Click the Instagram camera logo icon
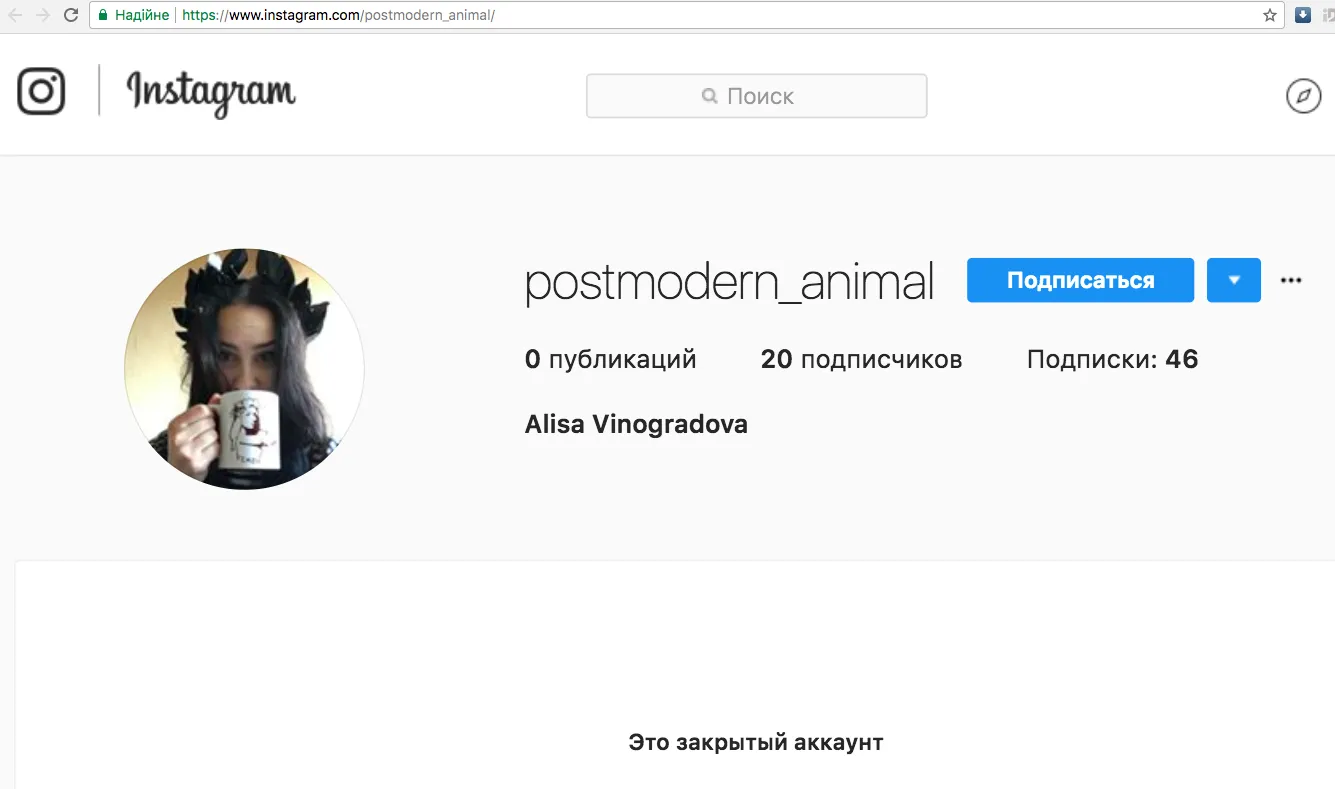 click(x=41, y=91)
